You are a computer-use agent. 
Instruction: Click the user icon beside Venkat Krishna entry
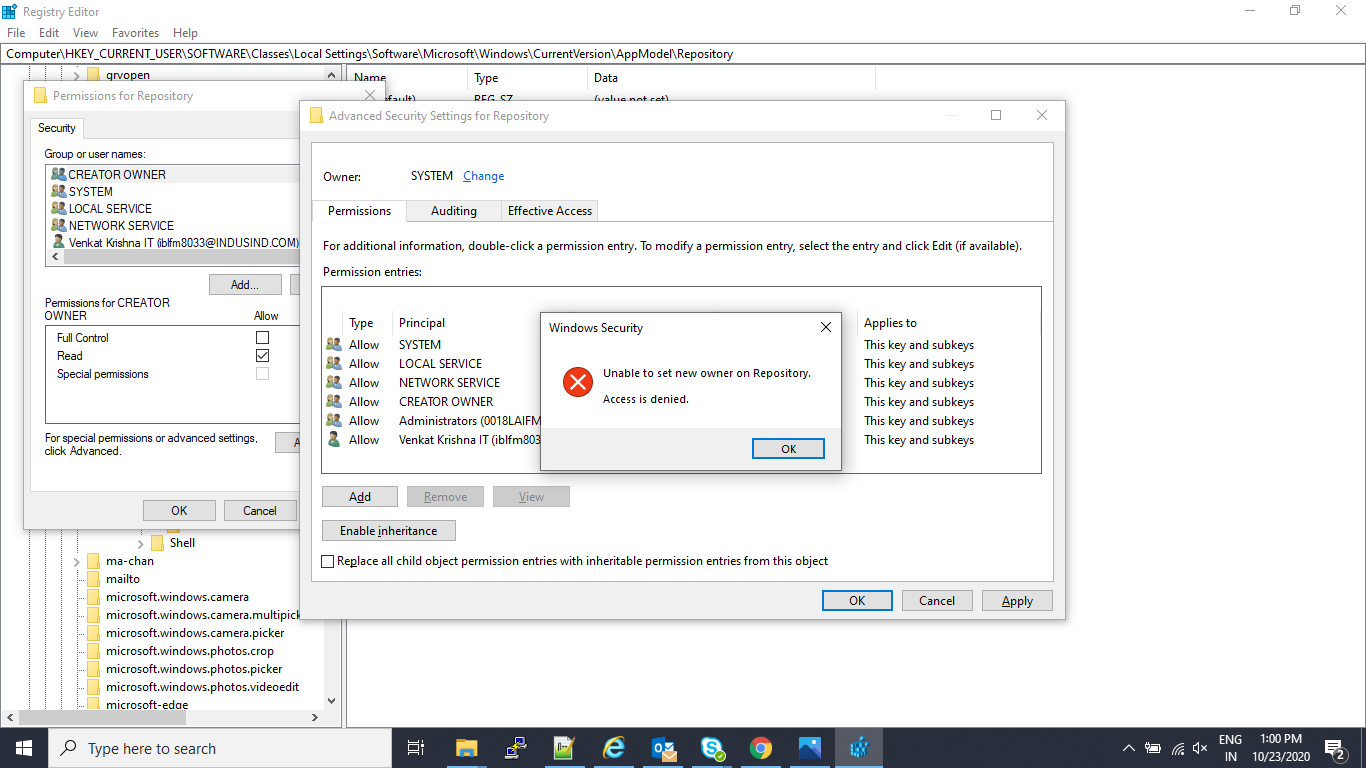click(x=334, y=440)
